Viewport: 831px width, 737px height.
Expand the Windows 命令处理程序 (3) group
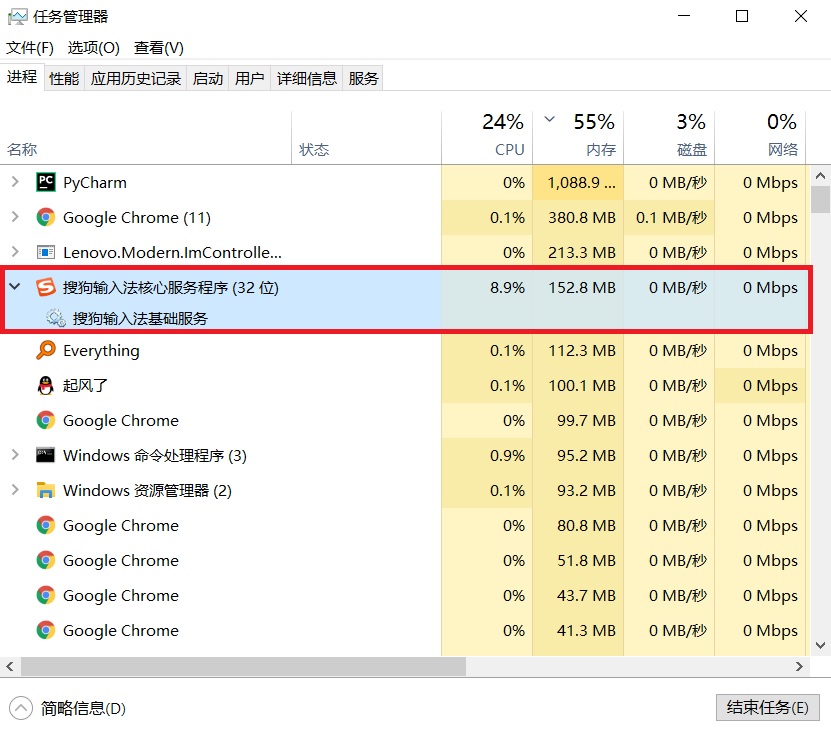tap(15, 455)
